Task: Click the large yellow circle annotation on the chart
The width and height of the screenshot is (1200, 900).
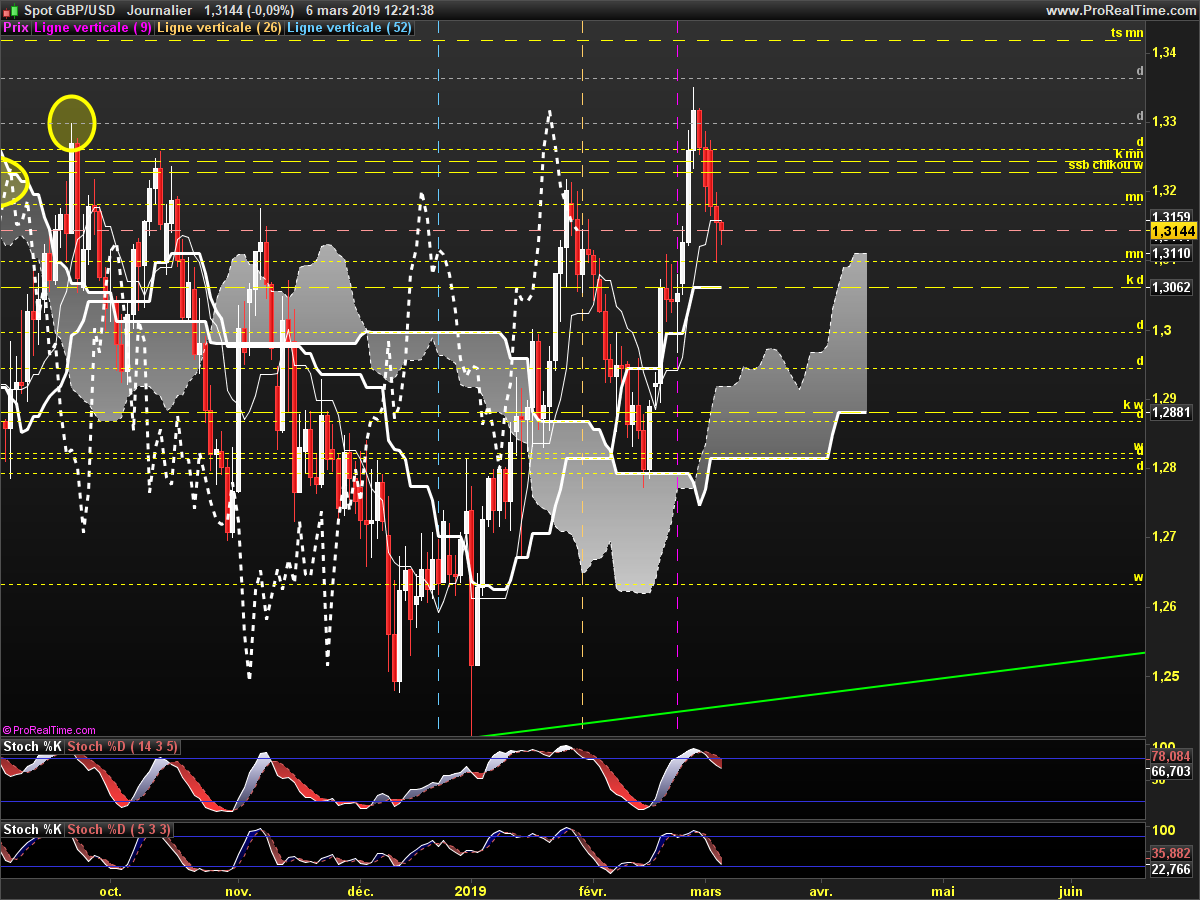Action: 72,122
